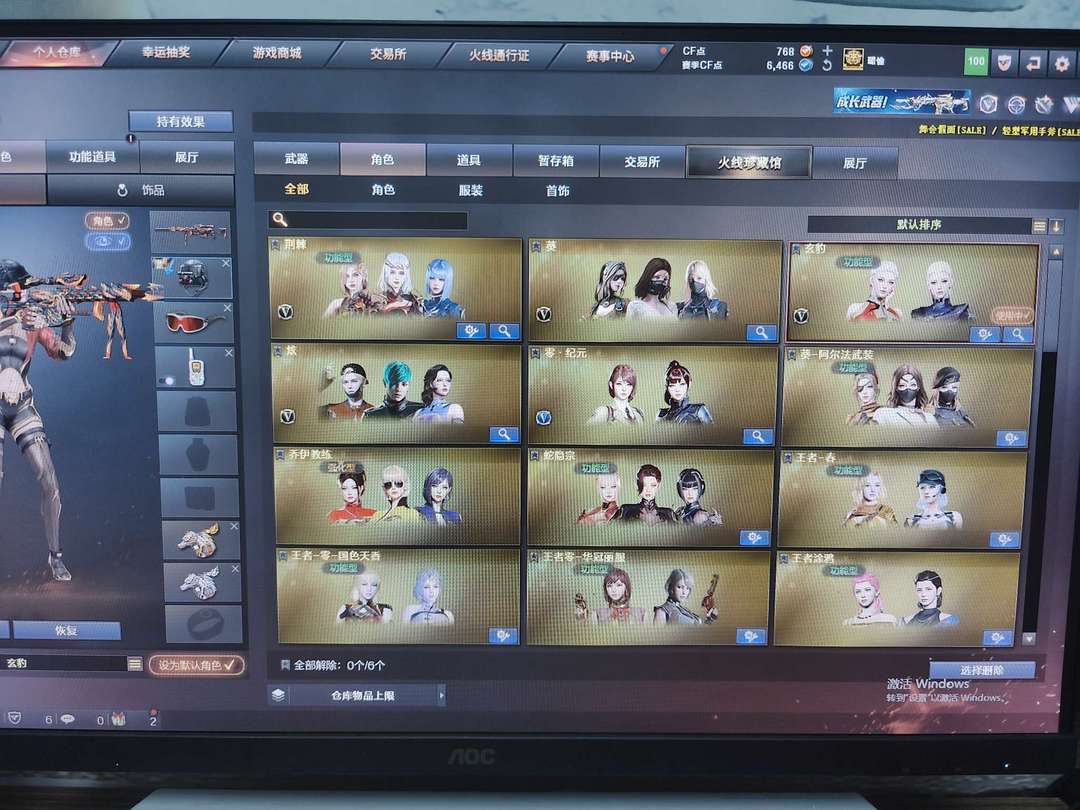Remove the red goggles item with its X
The image size is (1080, 810).
click(228, 307)
